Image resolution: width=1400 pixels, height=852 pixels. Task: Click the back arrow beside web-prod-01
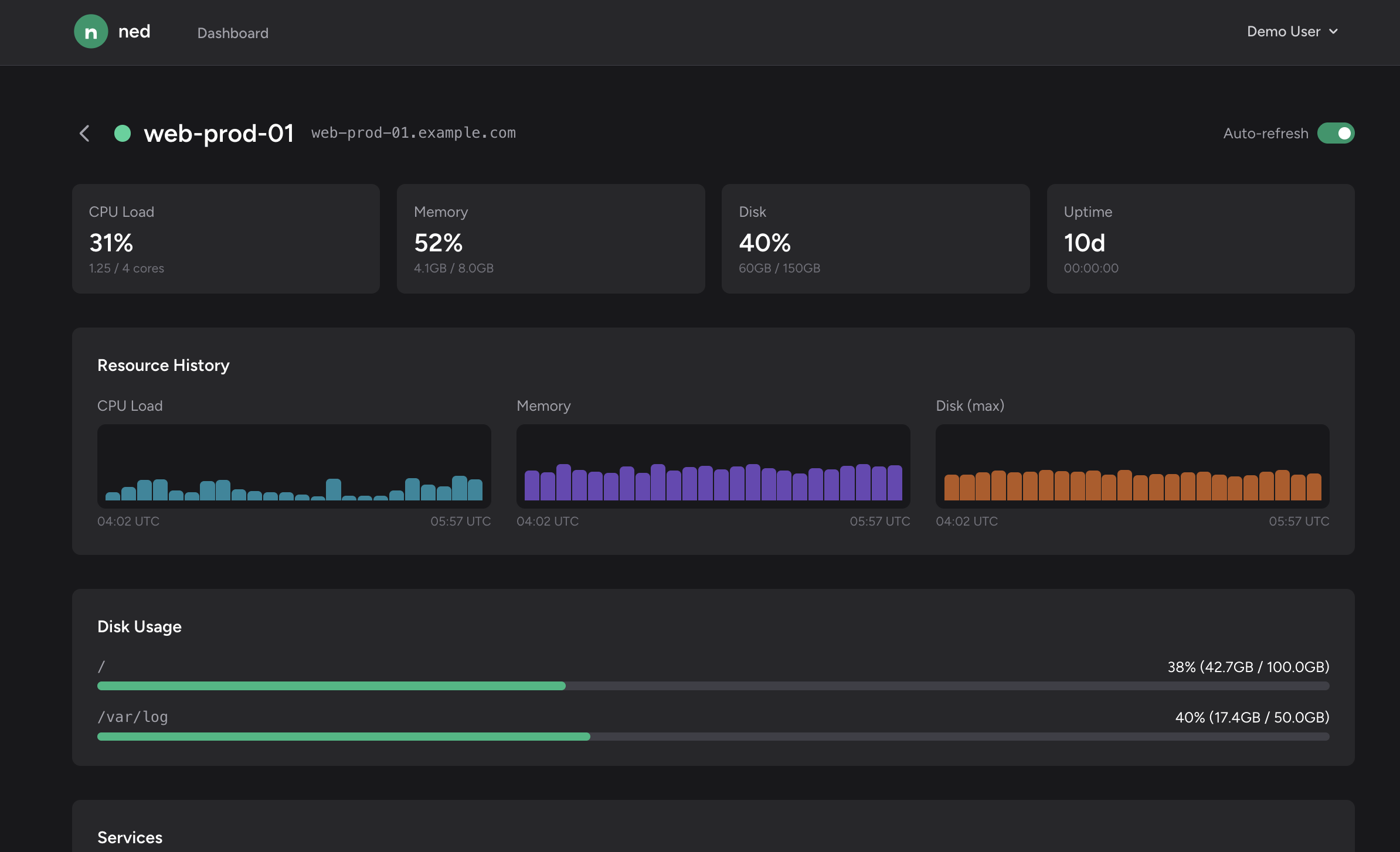85,134
